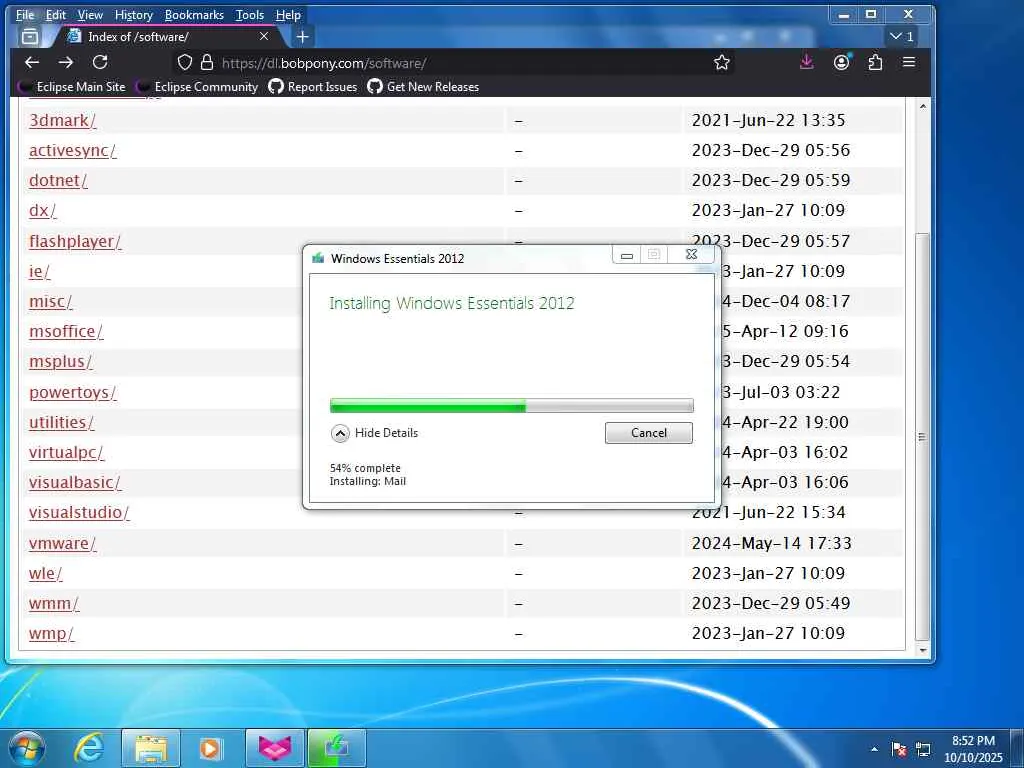Open the Get New Releases bookmark
Screen dimensions: 1024x768
coord(423,87)
